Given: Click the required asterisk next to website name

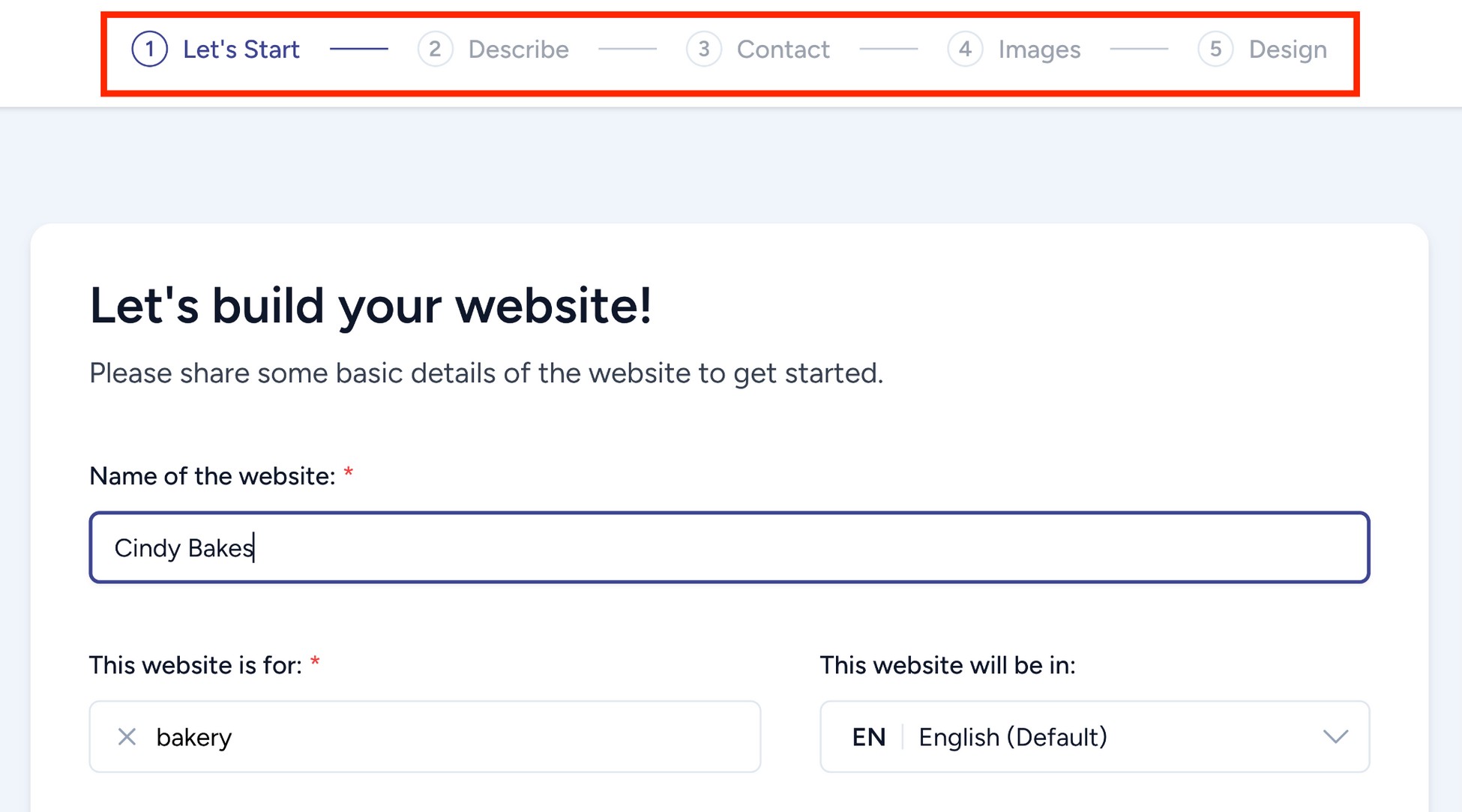Looking at the screenshot, I should pyautogui.click(x=348, y=472).
